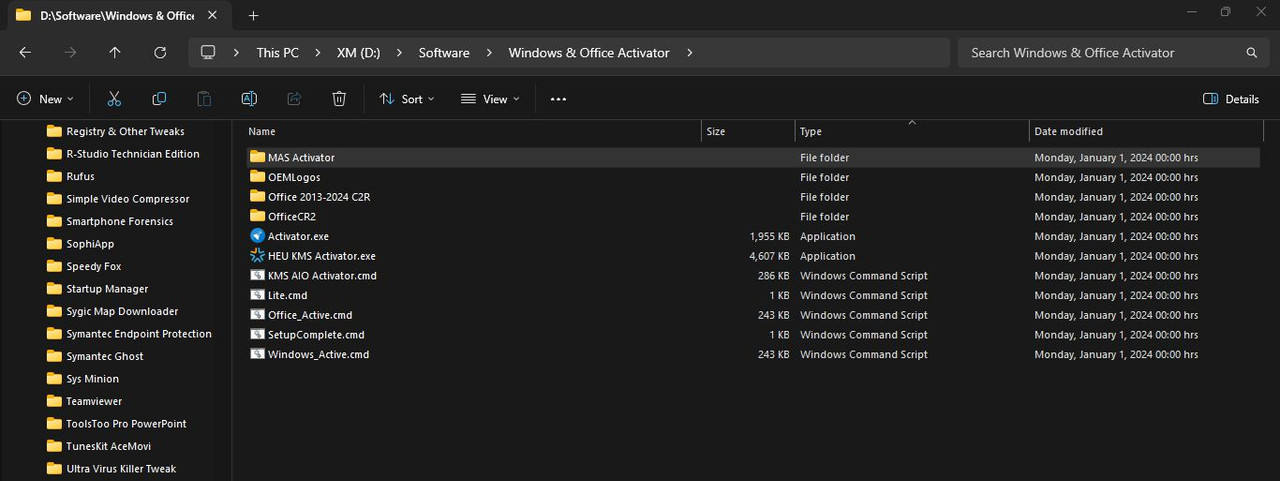Image resolution: width=1280 pixels, height=481 pixels.
Task: Click Windows & Office Activator breadcrumb
Action: [589, 53]
